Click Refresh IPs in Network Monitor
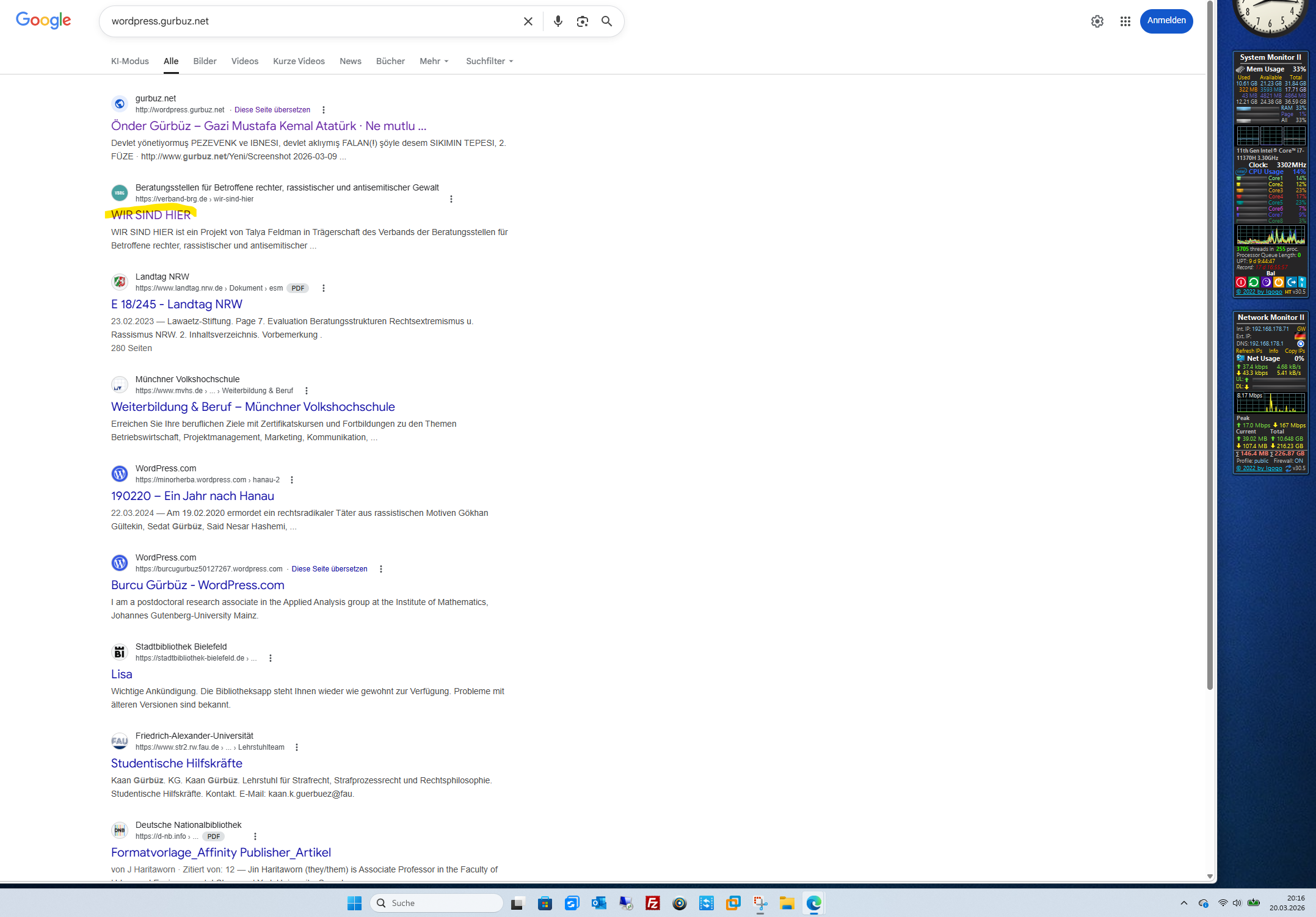Viewport: 1316px width, 917px height. pos(1249,351)
